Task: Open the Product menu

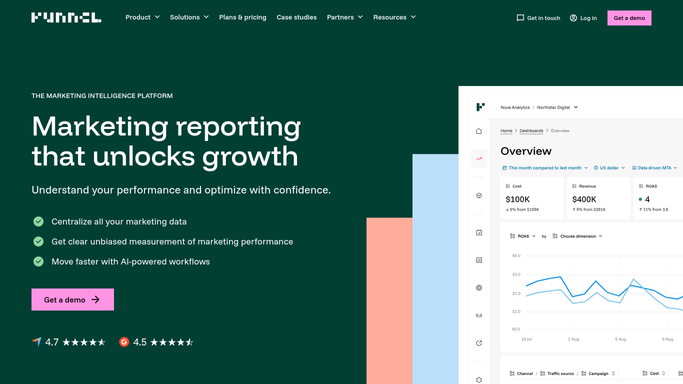Action: [x=142, y=17]
